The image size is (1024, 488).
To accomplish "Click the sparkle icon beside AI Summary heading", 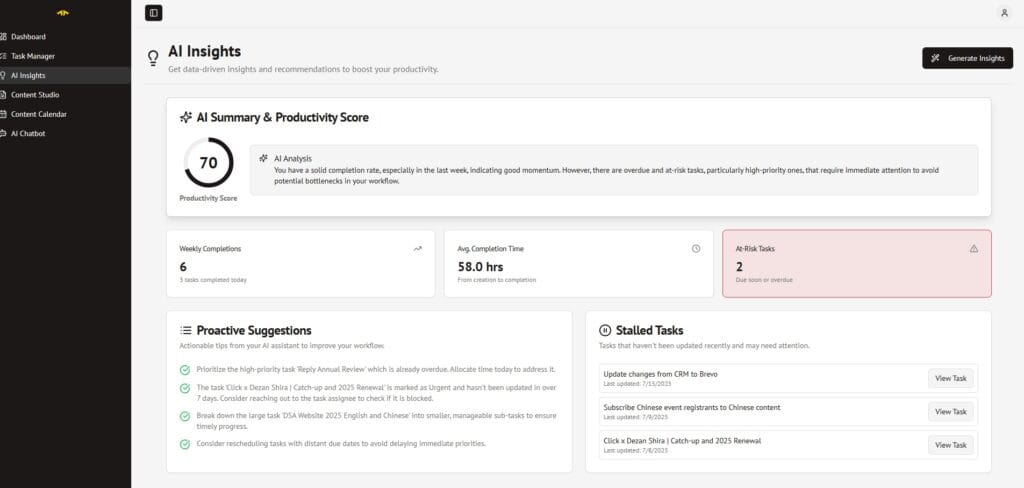I will pos(186,118).
